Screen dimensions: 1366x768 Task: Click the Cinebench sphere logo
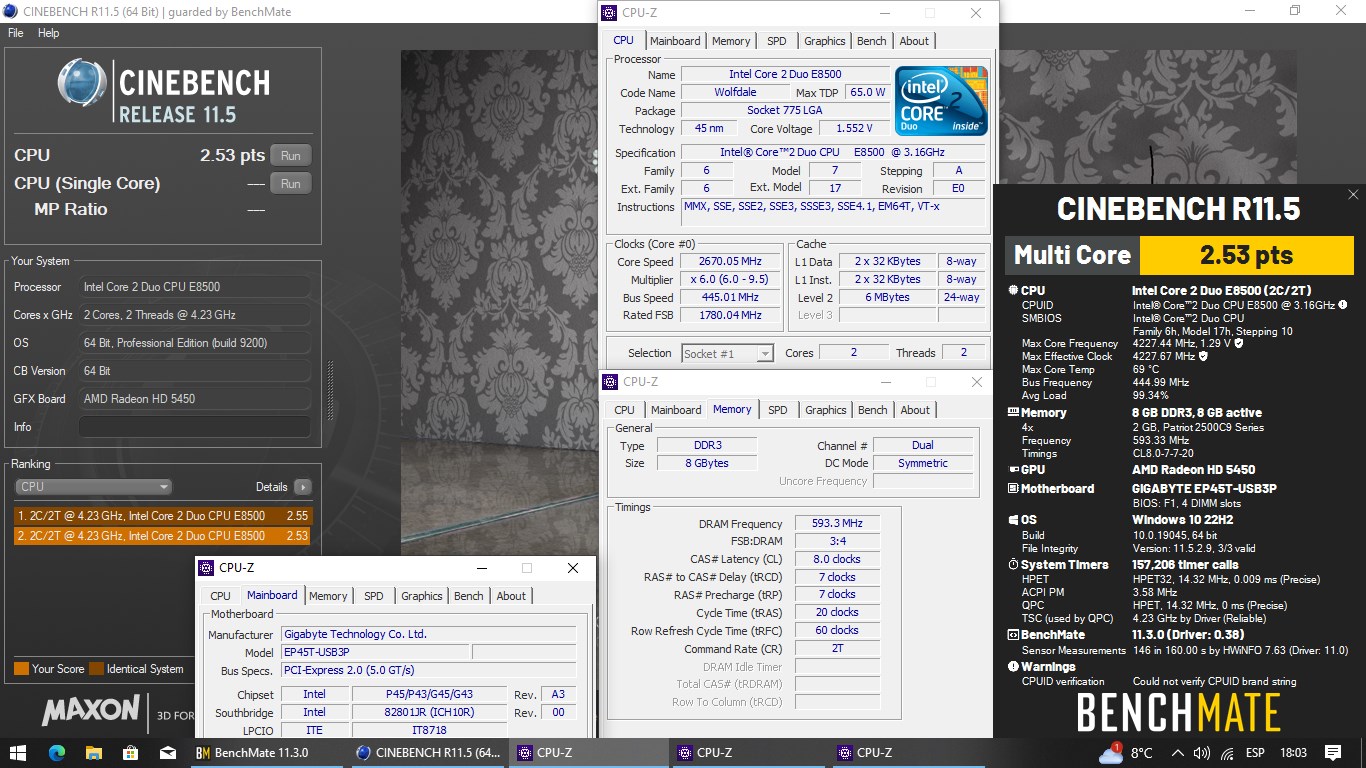(82, 83)
